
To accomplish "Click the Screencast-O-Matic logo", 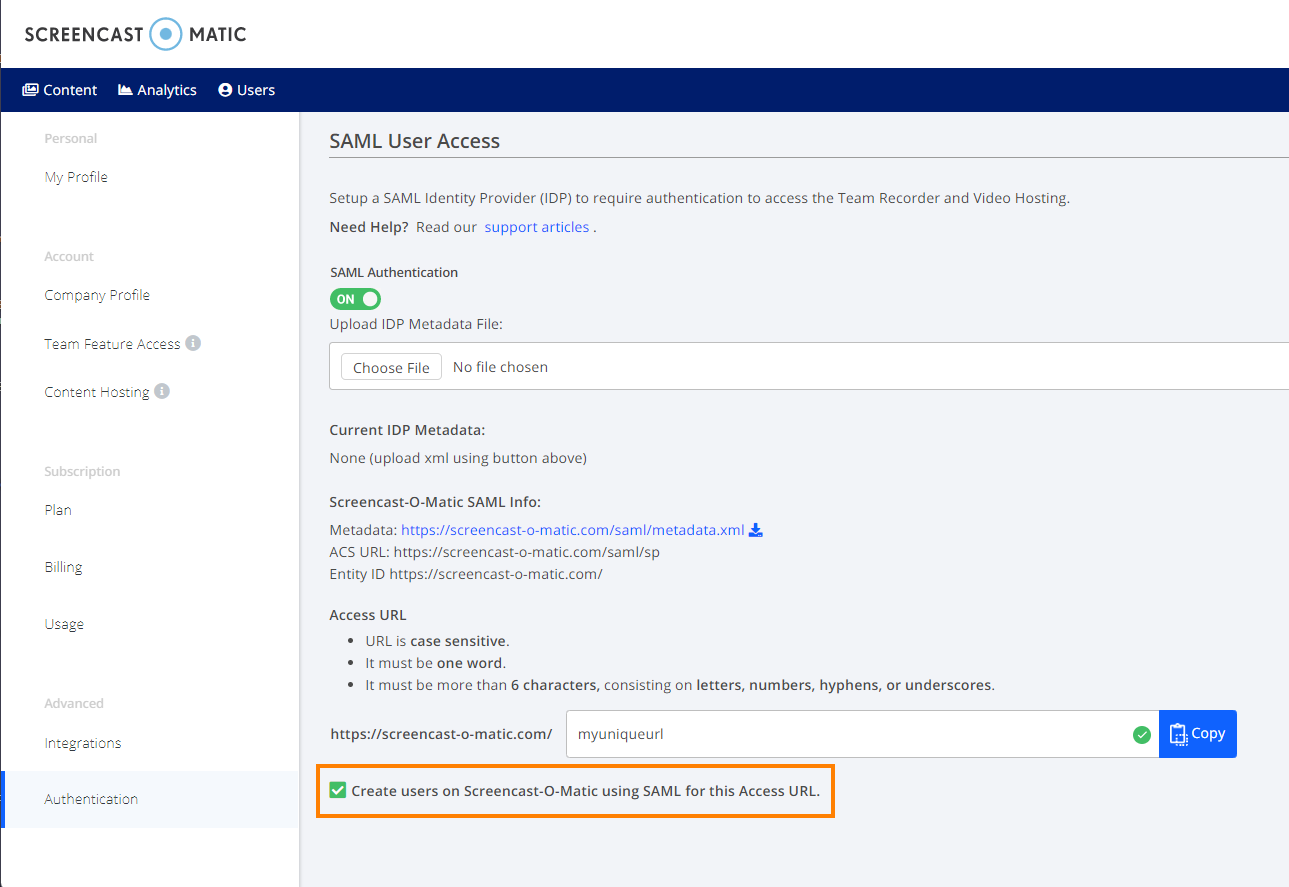I will [x=135, y=34].
